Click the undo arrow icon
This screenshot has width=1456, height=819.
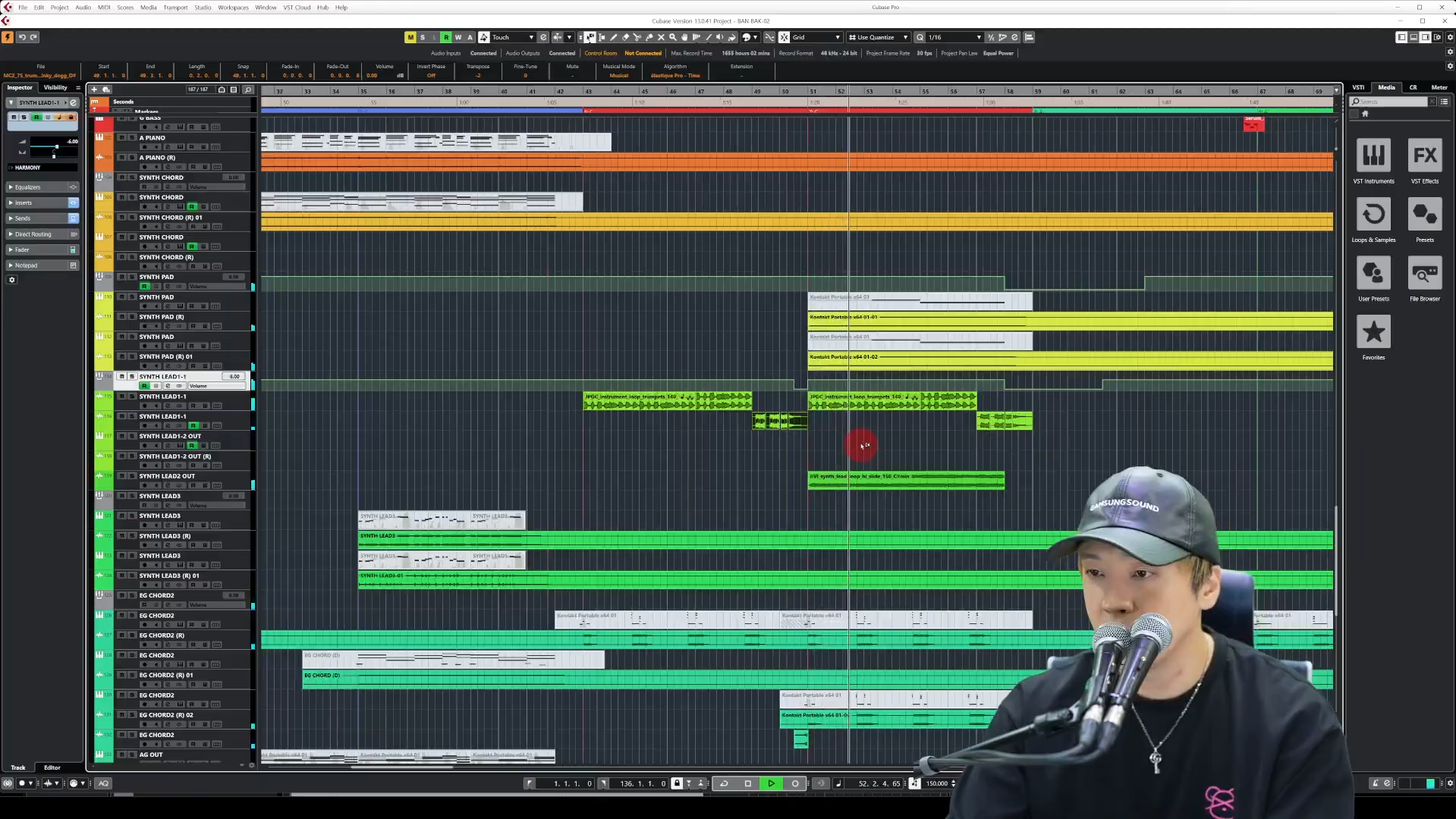22,37
